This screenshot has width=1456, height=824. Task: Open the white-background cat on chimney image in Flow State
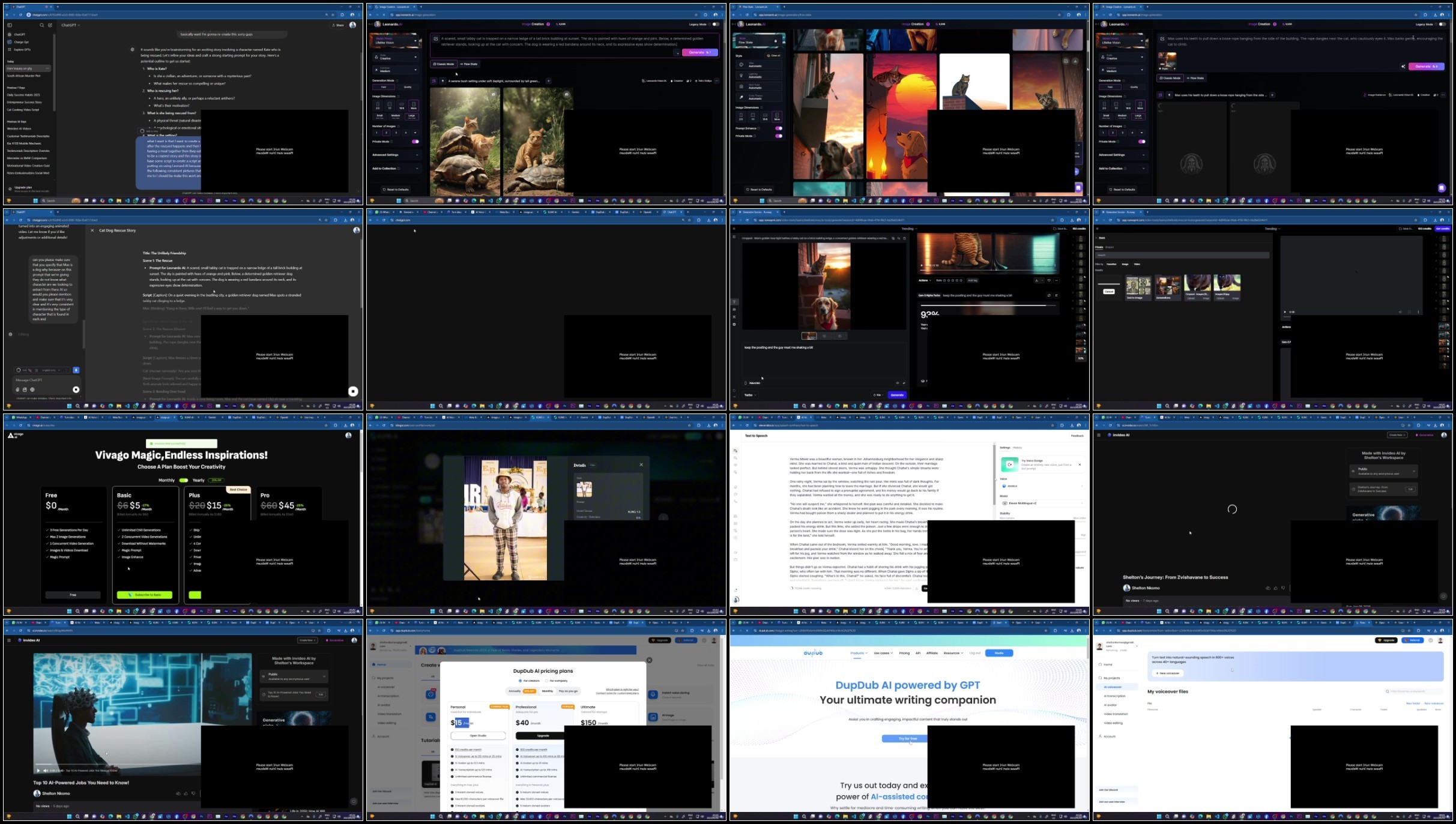point(974,82)
